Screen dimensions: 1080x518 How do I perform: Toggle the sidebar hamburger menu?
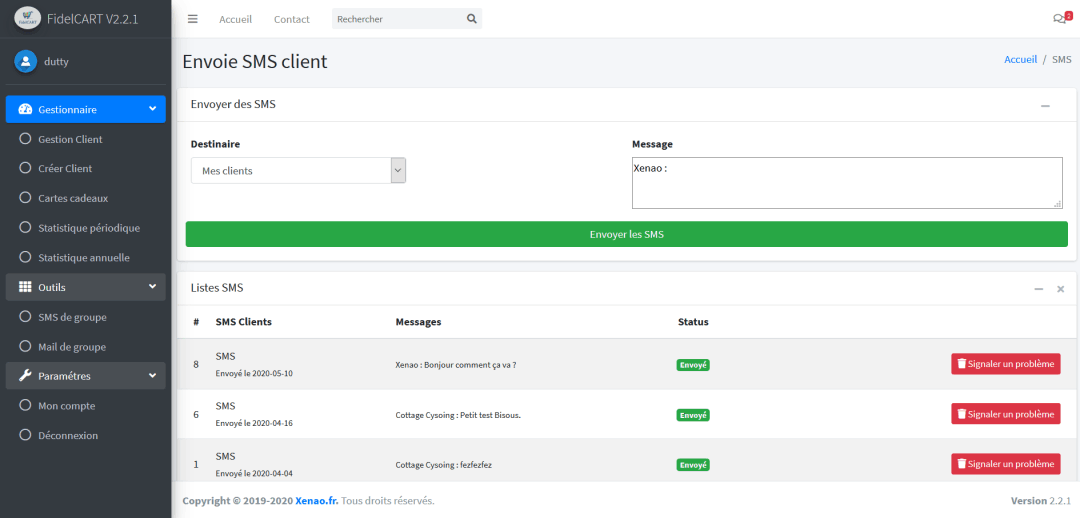pos(193,19)
